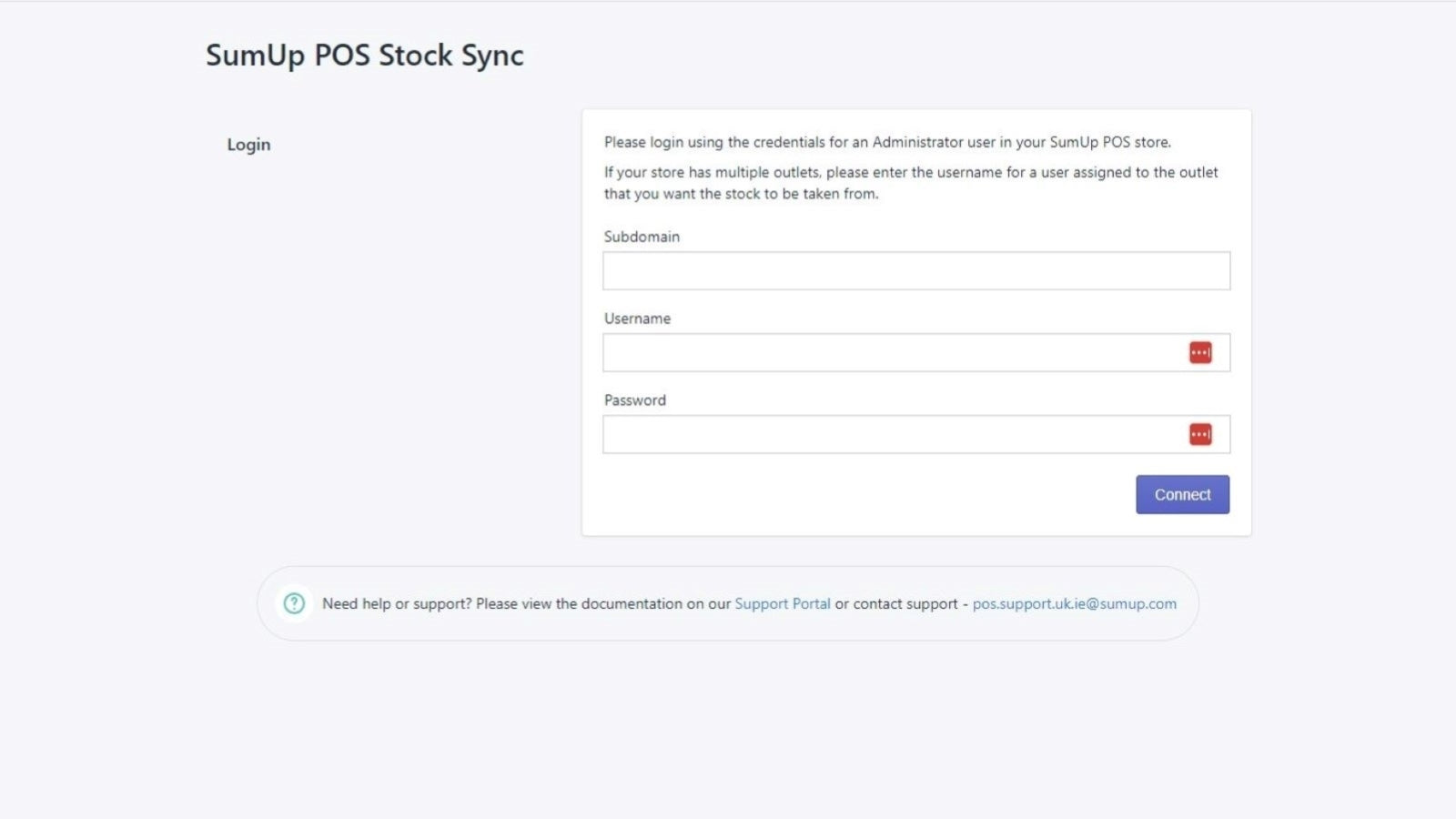Click the Password field label
Viewport: 1456px width, 819px height.
point(635,400)
